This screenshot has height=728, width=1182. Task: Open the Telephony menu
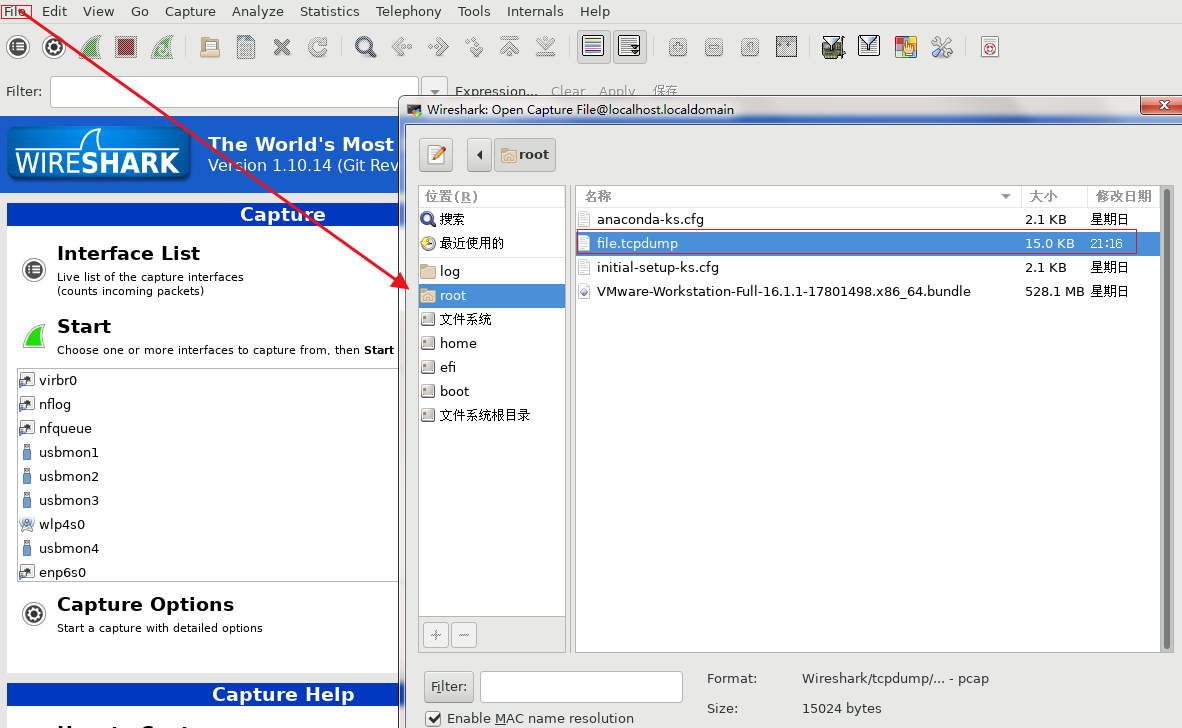409,11
